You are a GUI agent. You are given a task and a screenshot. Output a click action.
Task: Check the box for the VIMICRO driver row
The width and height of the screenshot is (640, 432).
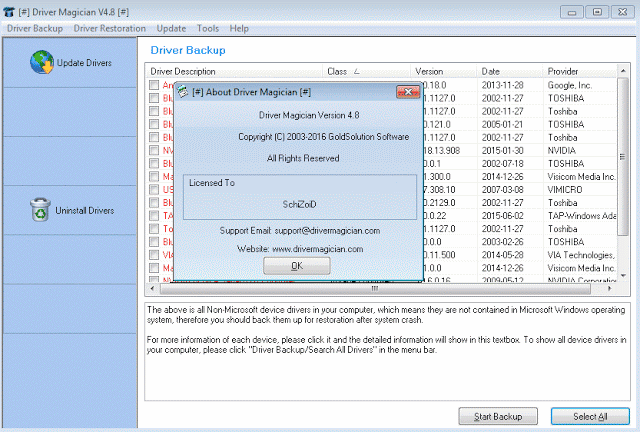pyautogui.click(x=154, y=189)
